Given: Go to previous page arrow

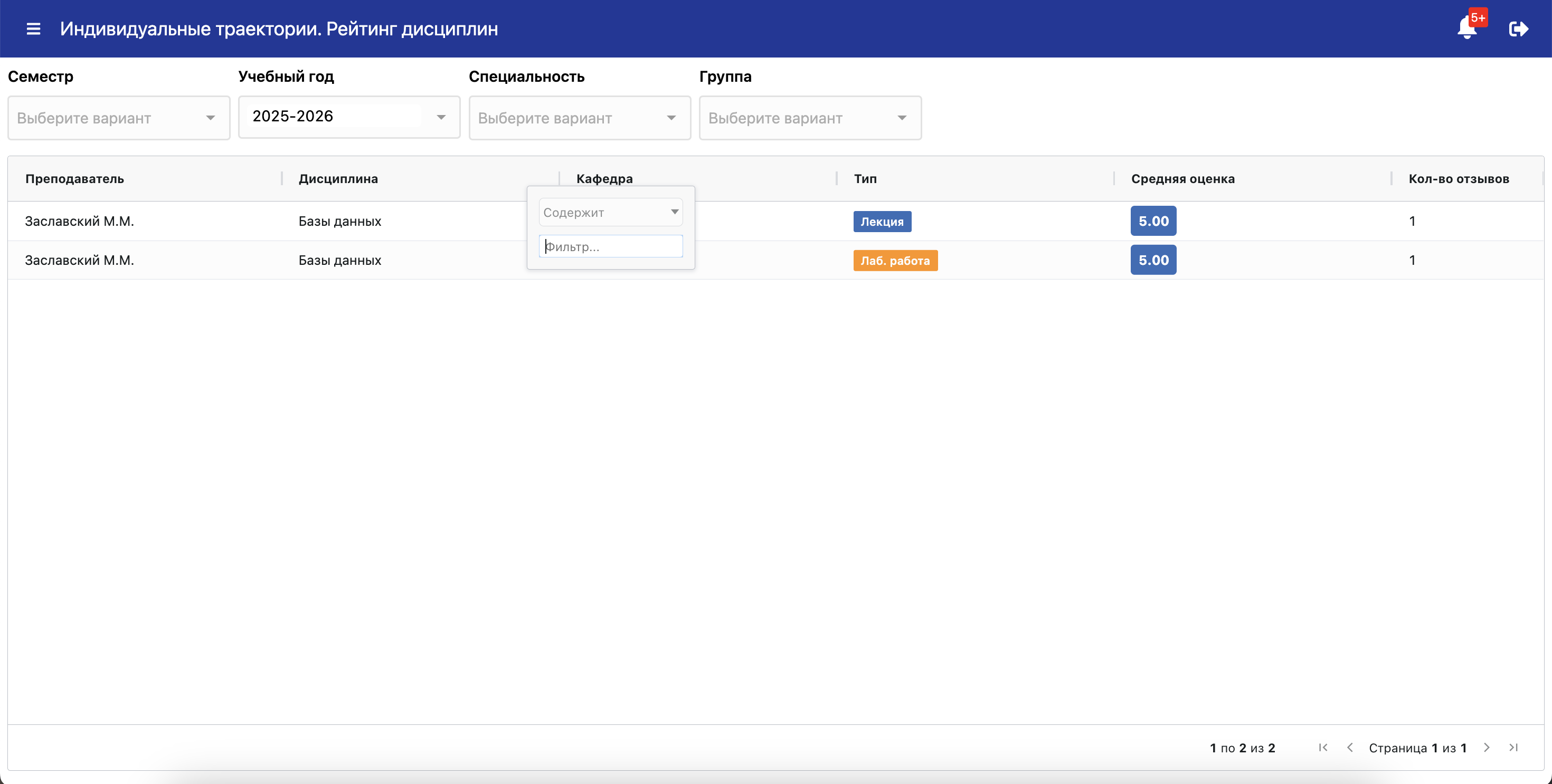Looking at the screenshot, I should point(1350,747).
